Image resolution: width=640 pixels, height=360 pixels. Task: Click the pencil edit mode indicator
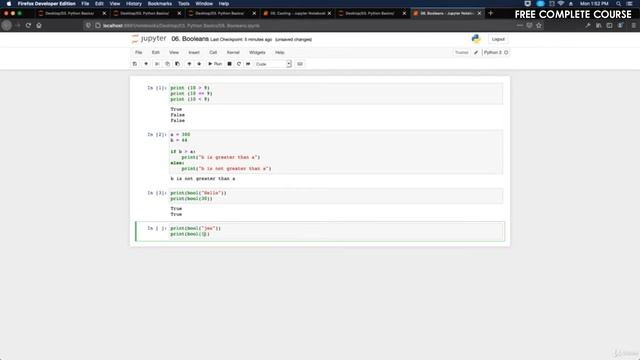[x=476, y=53]
